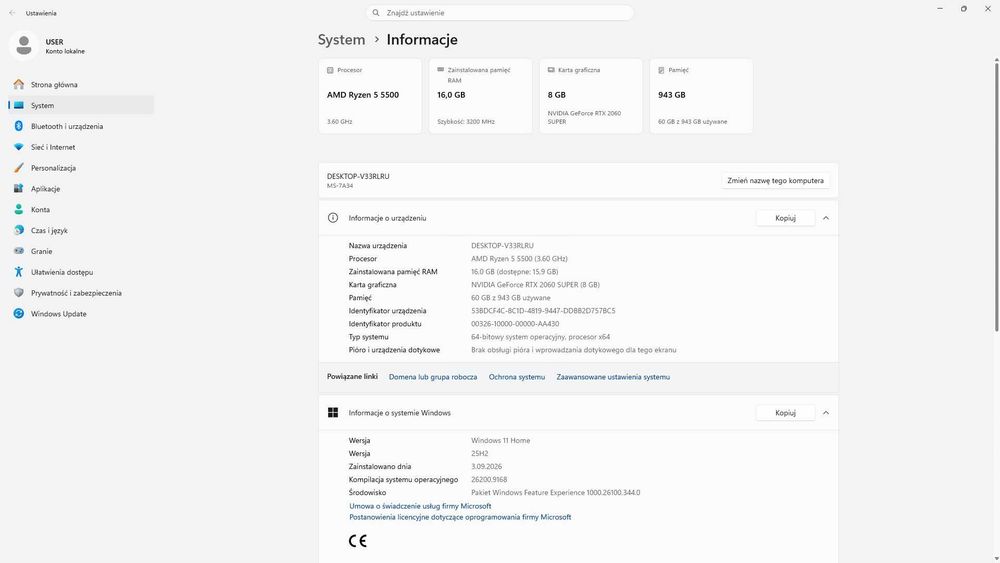Click the Procesor chip icon in card
The width and height of the screenshot is (1000, 563).
tap(330, 70)
